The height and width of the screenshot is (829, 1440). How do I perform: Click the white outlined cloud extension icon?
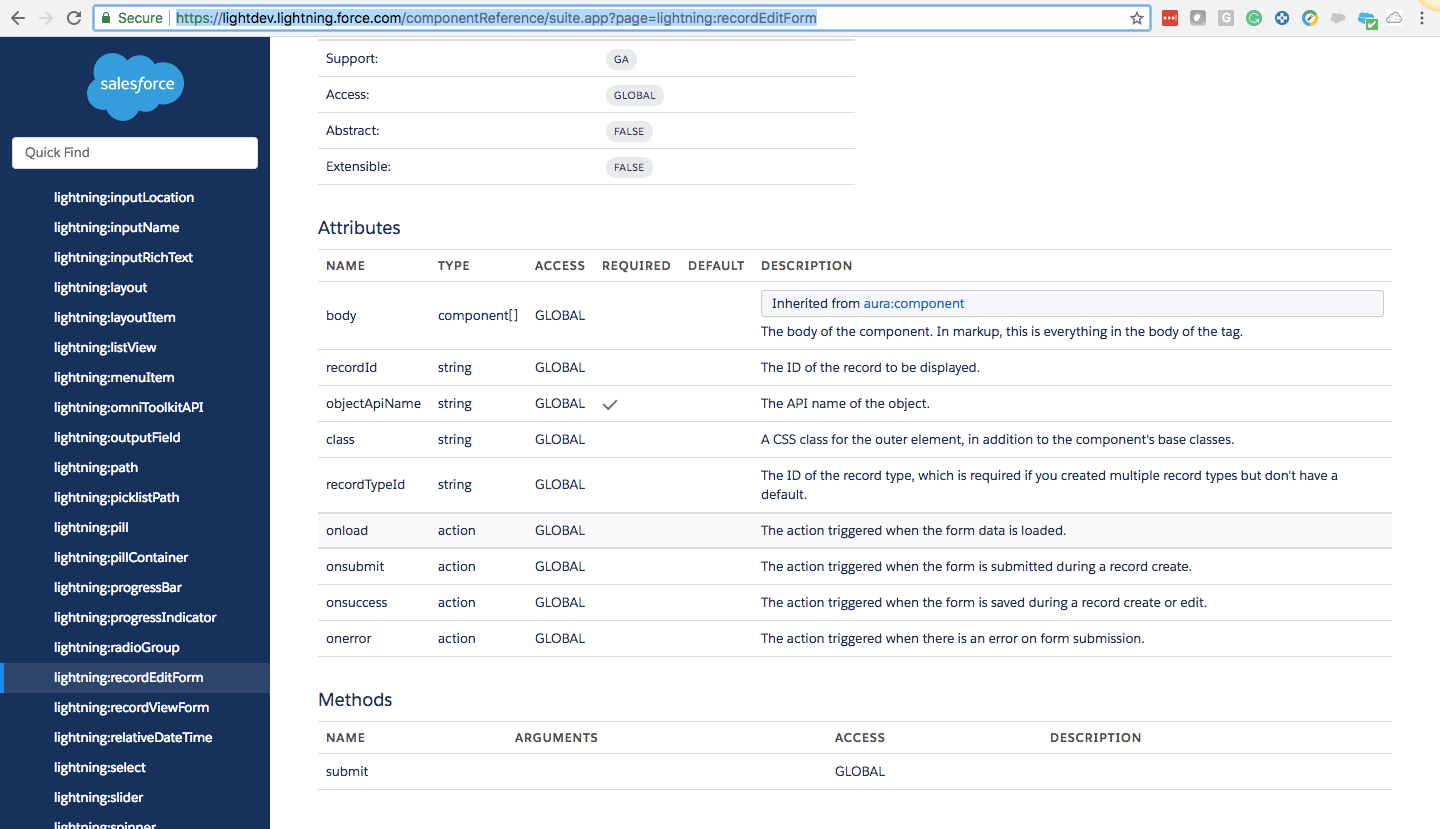coord(1394,18)
